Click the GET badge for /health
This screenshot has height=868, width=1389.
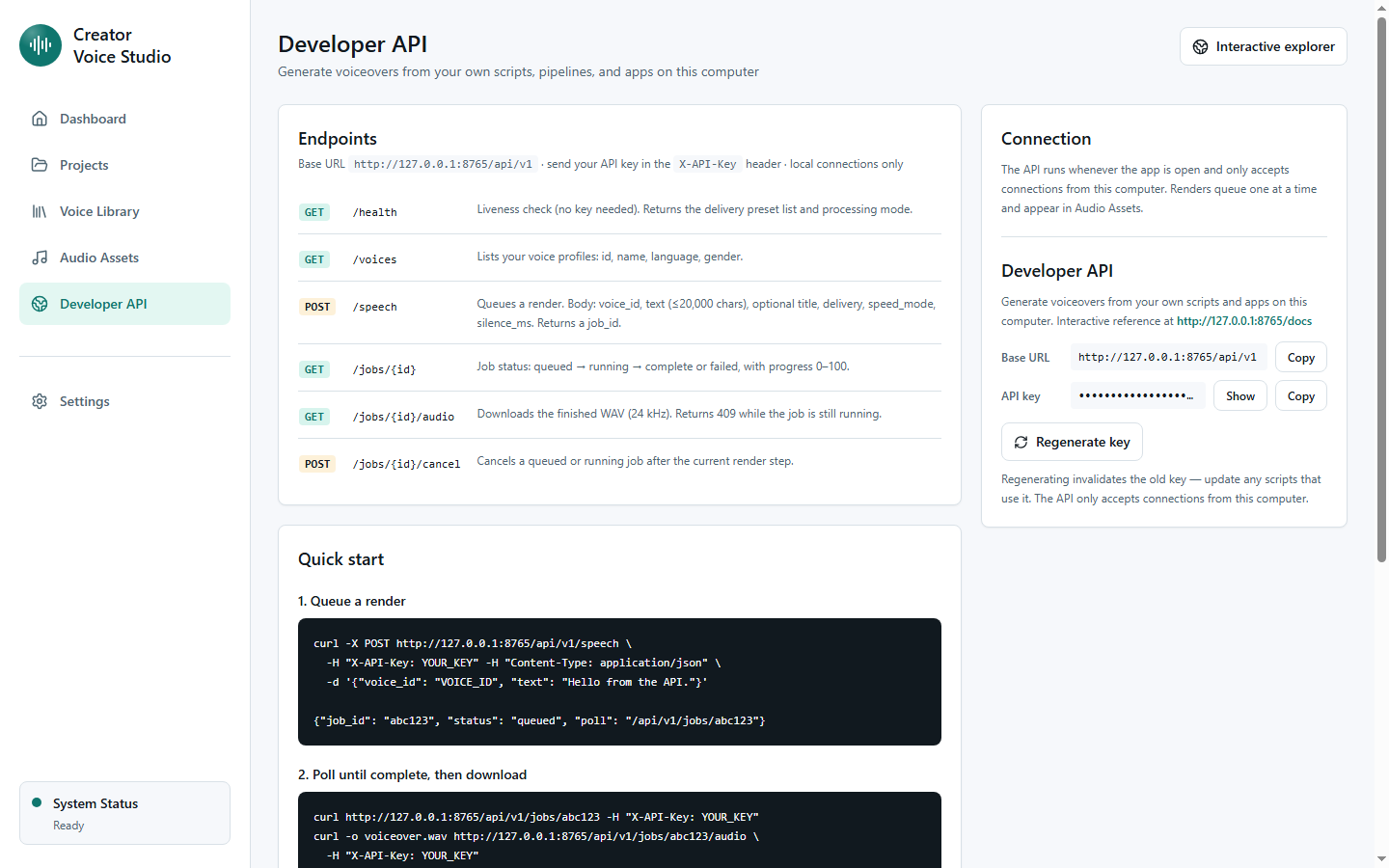point(314,212)
